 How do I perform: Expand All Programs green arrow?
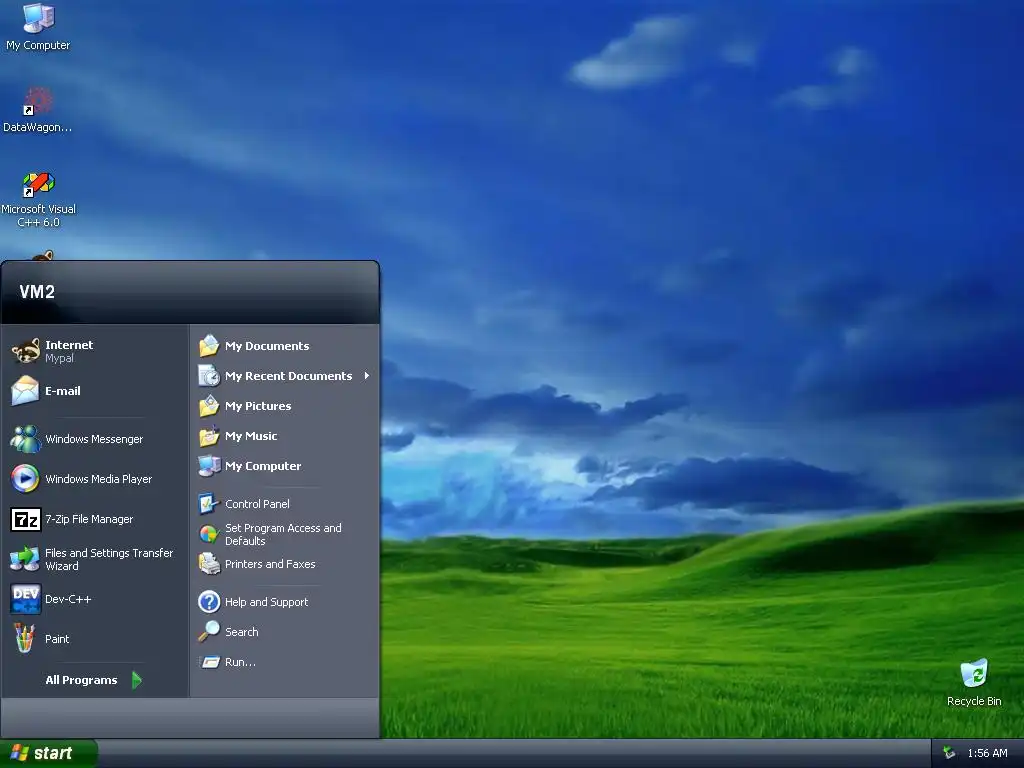(x=136, y=680)
